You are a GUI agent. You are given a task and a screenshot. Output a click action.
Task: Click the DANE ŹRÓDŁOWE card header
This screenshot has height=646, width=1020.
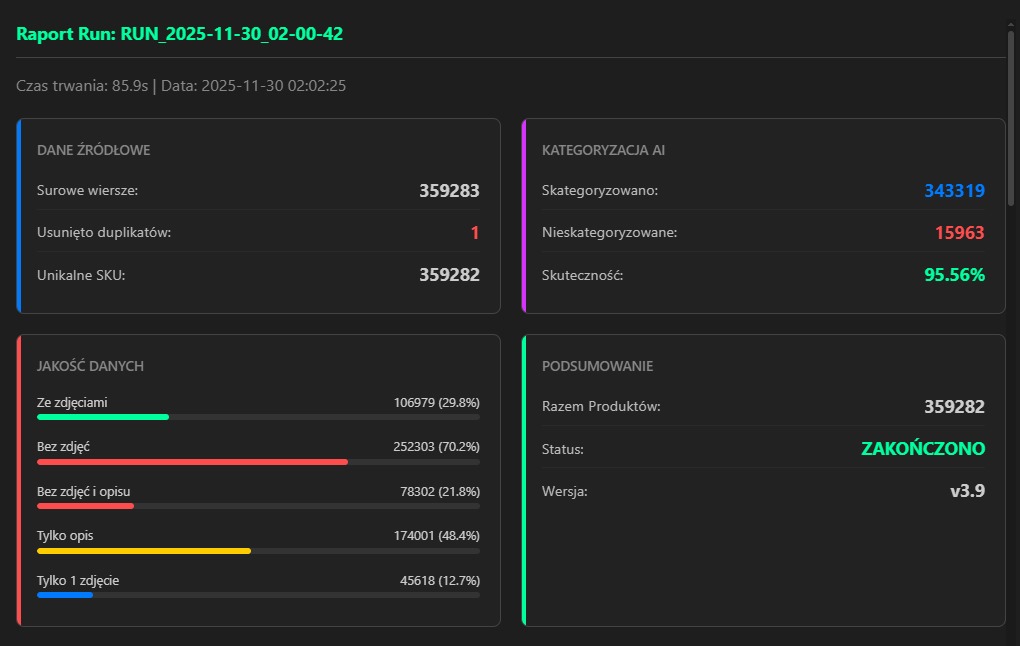coord(94,150)
